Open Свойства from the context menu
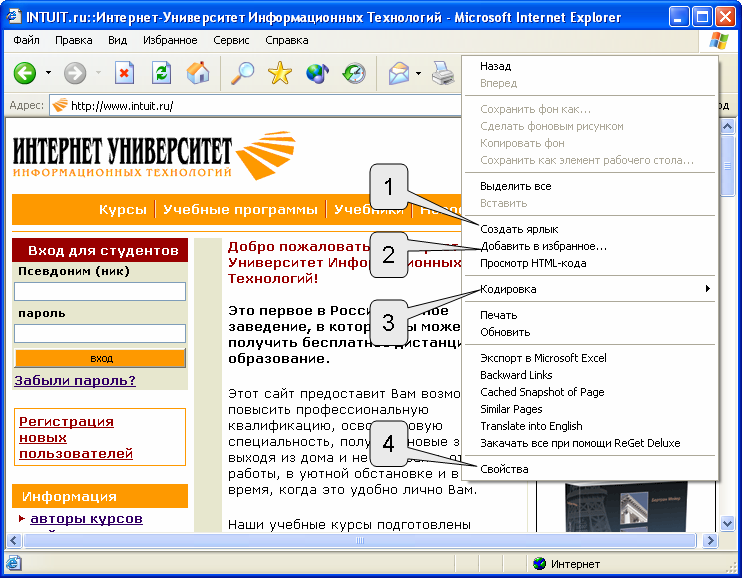 tap(590, 469)
